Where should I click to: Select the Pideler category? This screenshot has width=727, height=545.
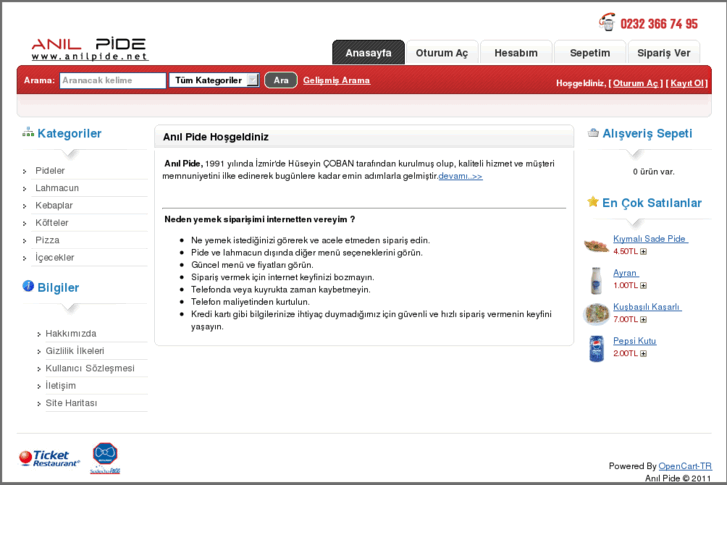click(50, 171)
